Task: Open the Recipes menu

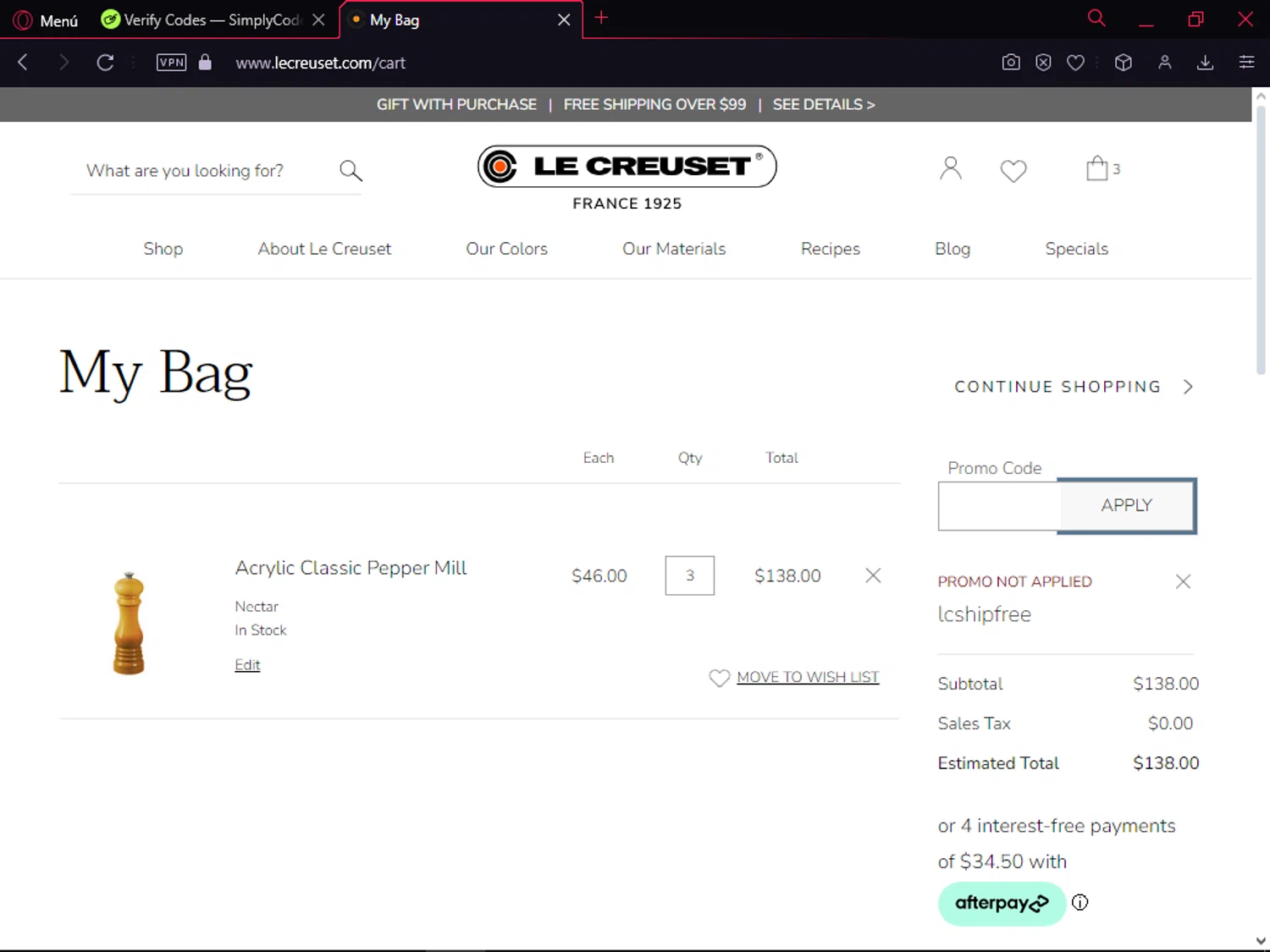Action: (830, 249)
